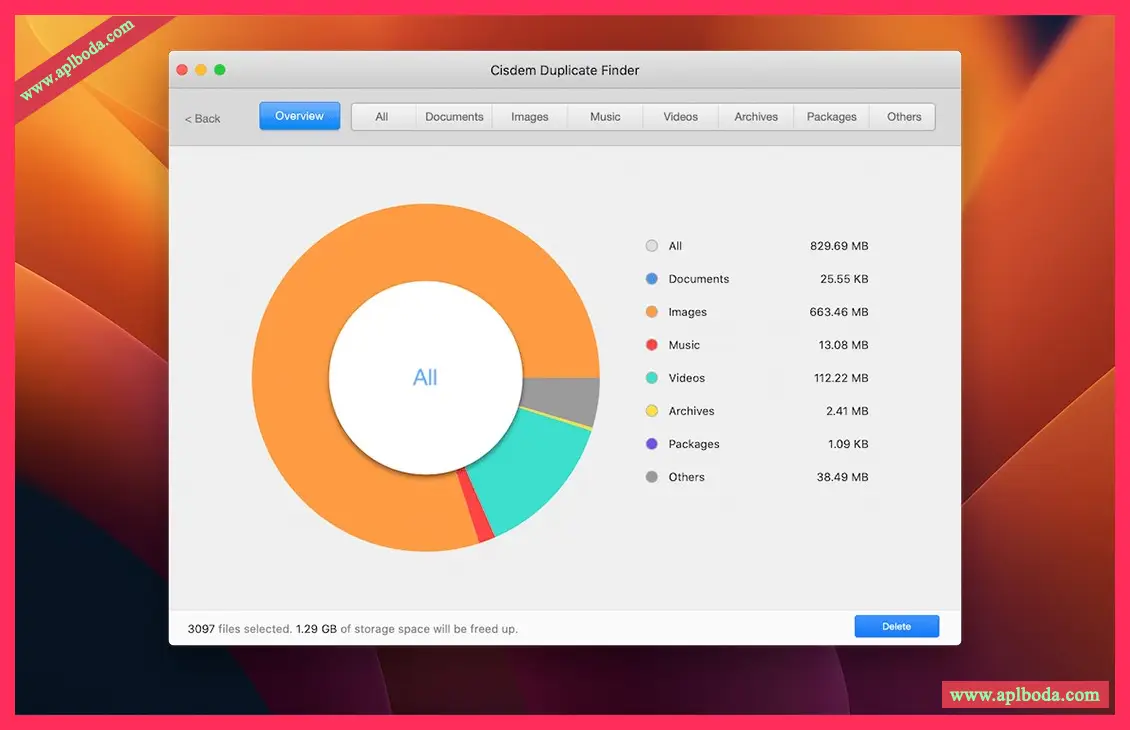Click the gray All legend dot
This screenshot has height=730, width=1130.
(x=651, y=246)
